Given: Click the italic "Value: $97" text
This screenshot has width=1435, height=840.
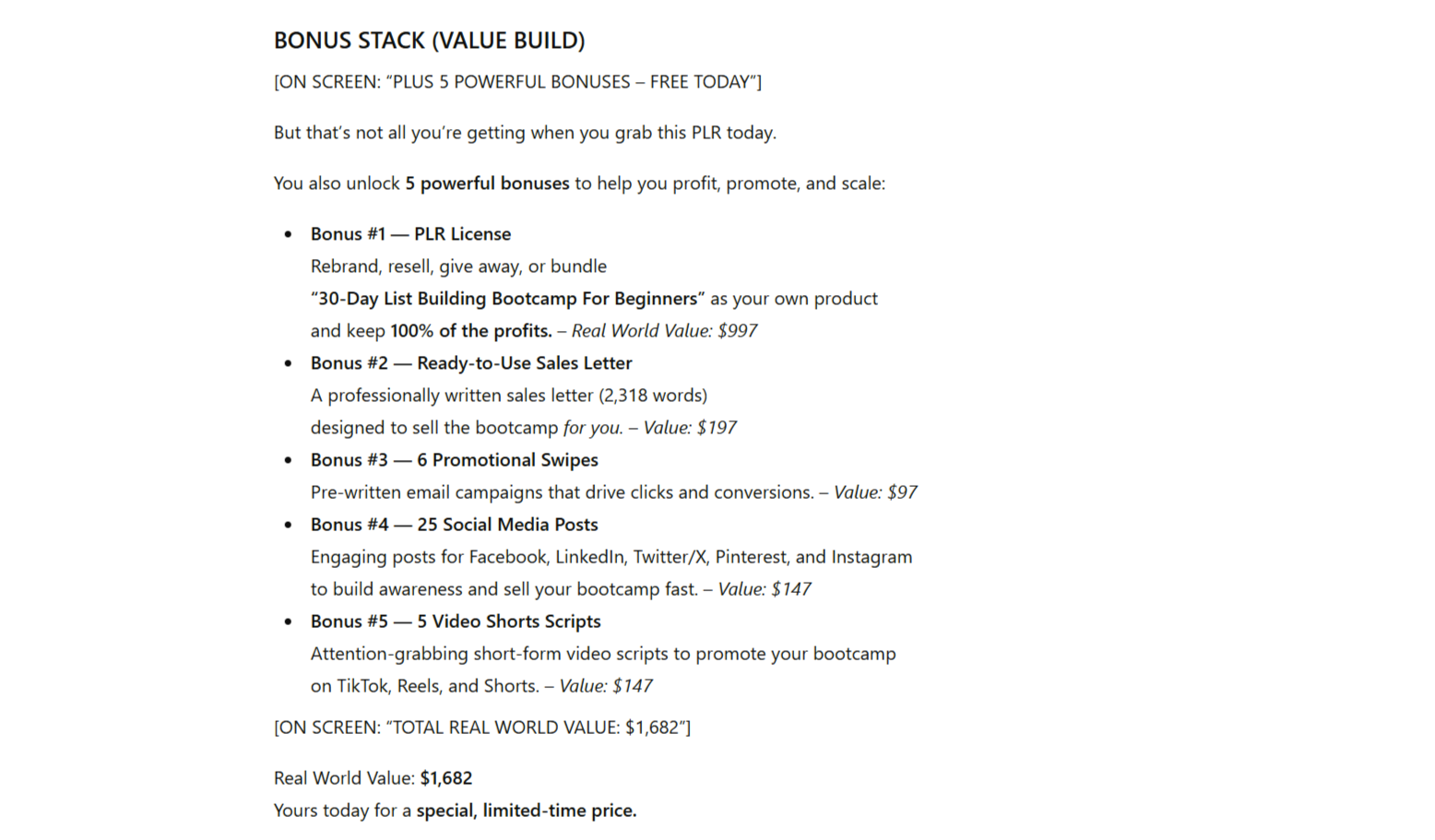Looking at the screenshot, I should tap(874, 492).
